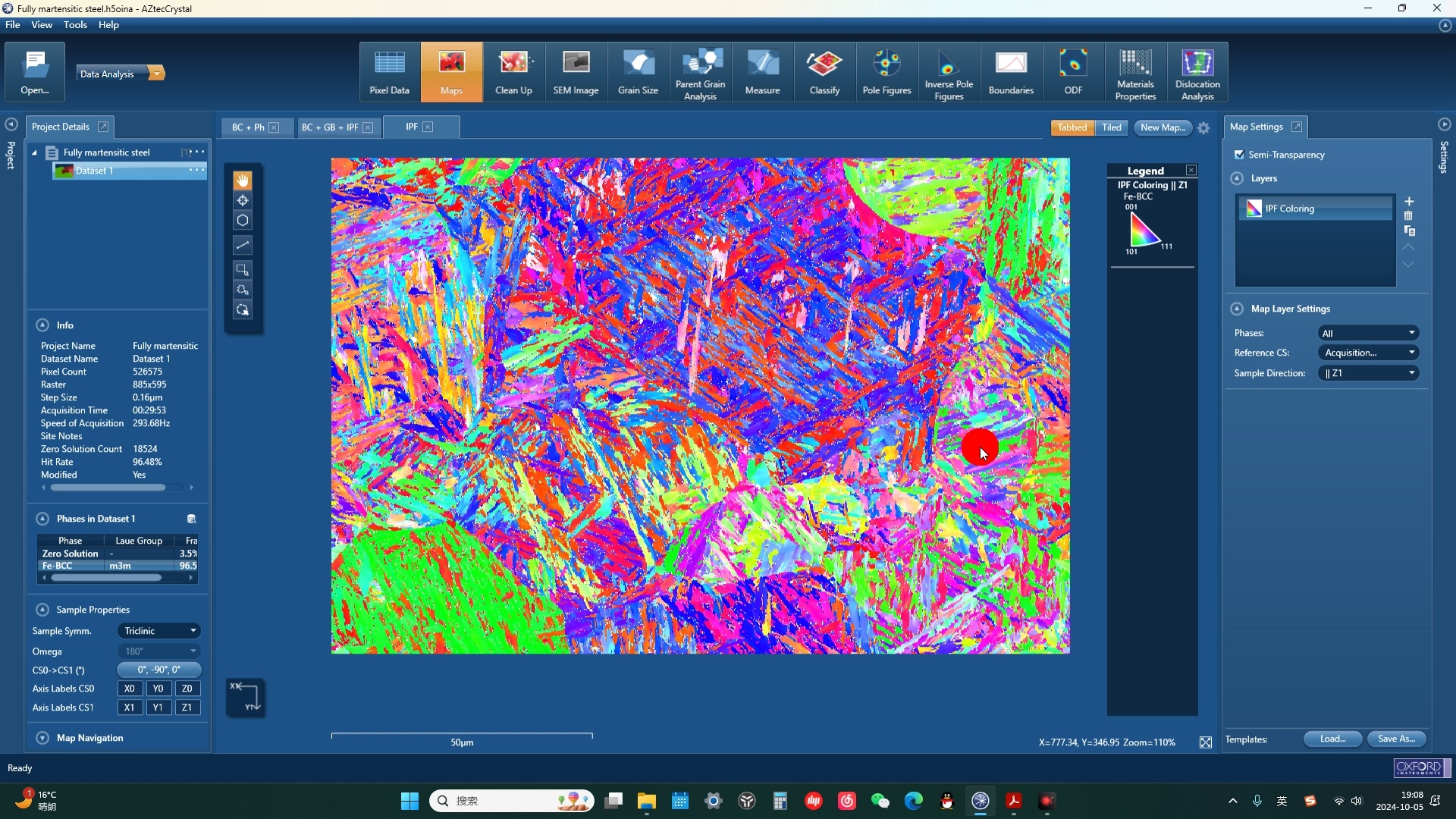Image resolution: width=1456 pixels, height=819 pixels.
Task: Select the rectangle subset selection tool
Action: click(x=243, y=270)
